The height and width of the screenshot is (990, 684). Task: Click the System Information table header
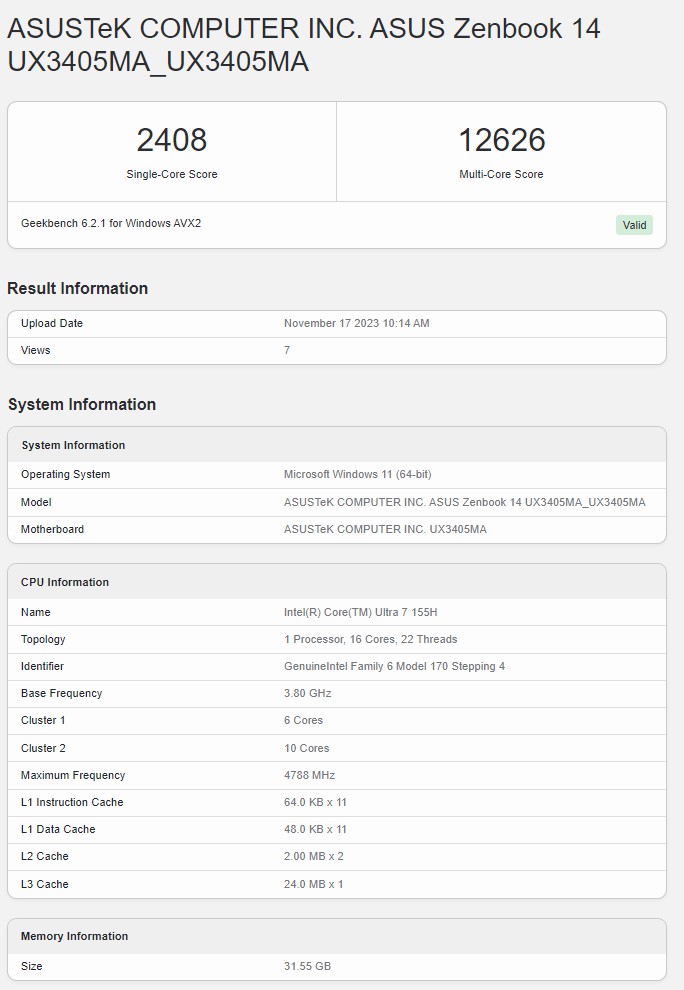pos(73,445)
